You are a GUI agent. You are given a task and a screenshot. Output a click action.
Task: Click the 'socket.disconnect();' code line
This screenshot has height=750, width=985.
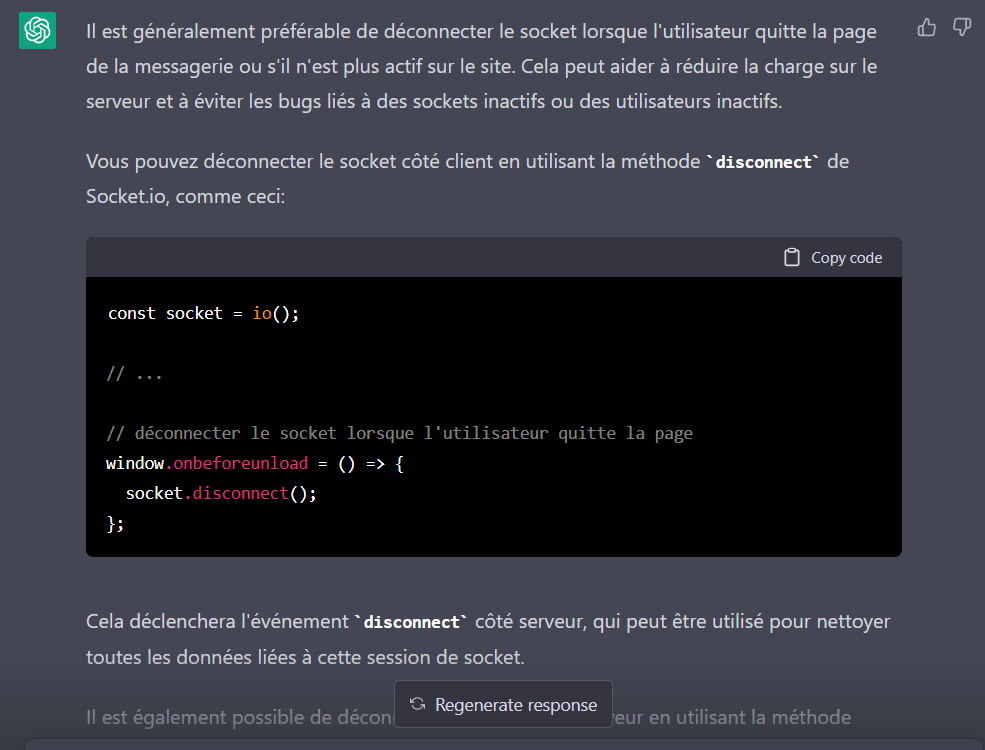tap(221, 494)
